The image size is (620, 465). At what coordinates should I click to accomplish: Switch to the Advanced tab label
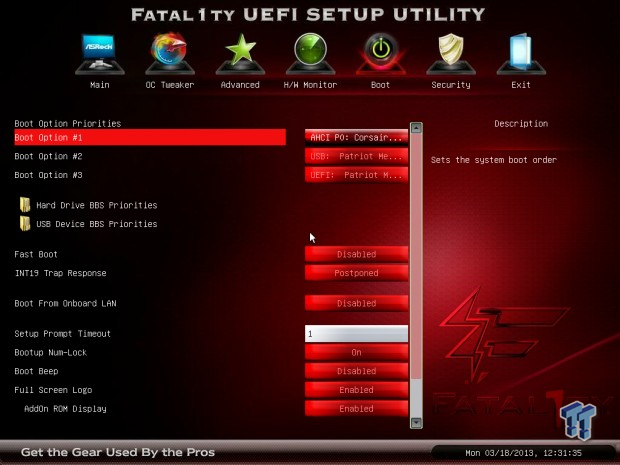tap(240, 85)
